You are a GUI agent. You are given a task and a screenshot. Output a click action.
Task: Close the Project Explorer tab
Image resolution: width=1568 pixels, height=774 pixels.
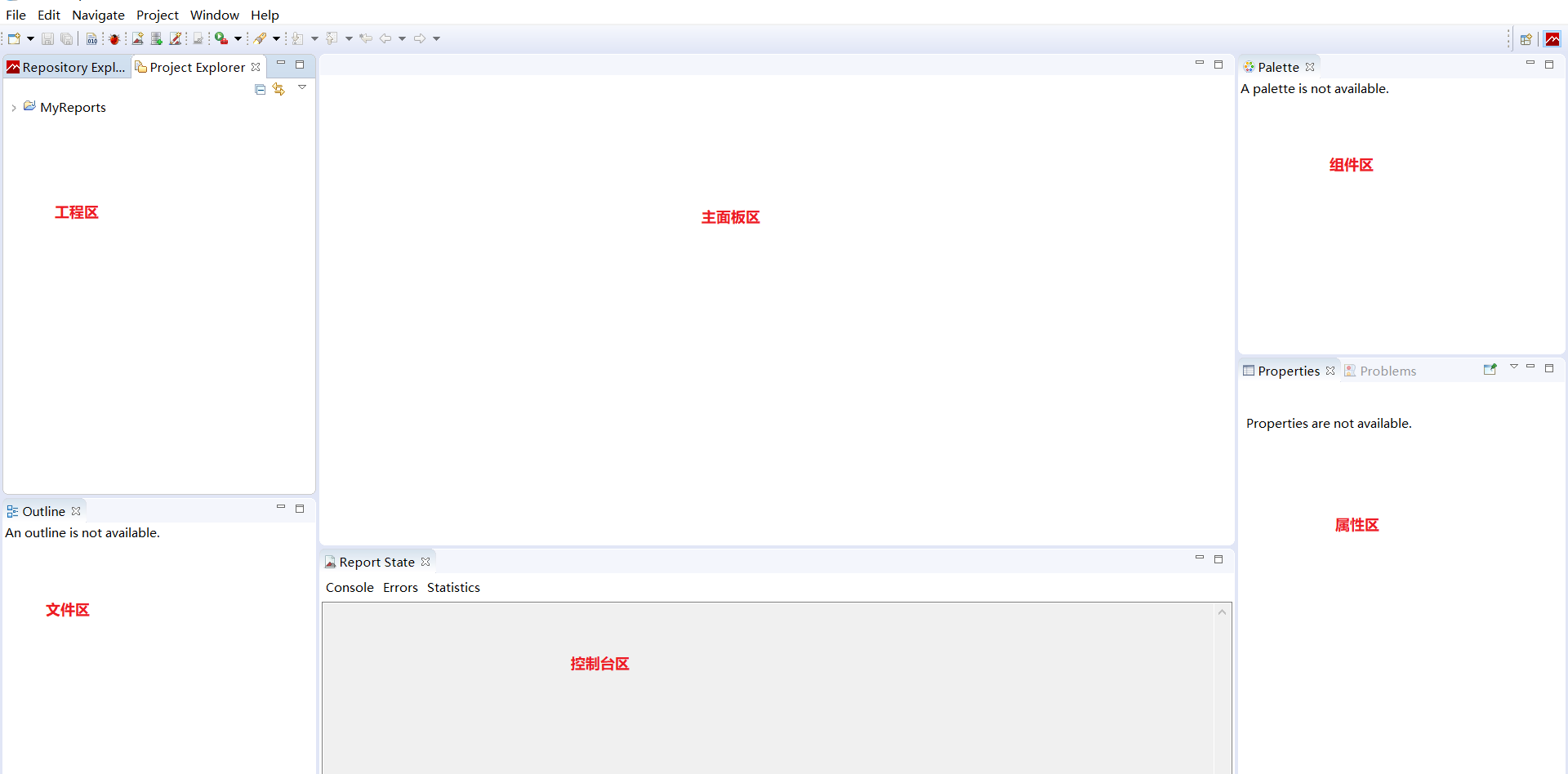[x=256, y=67]
